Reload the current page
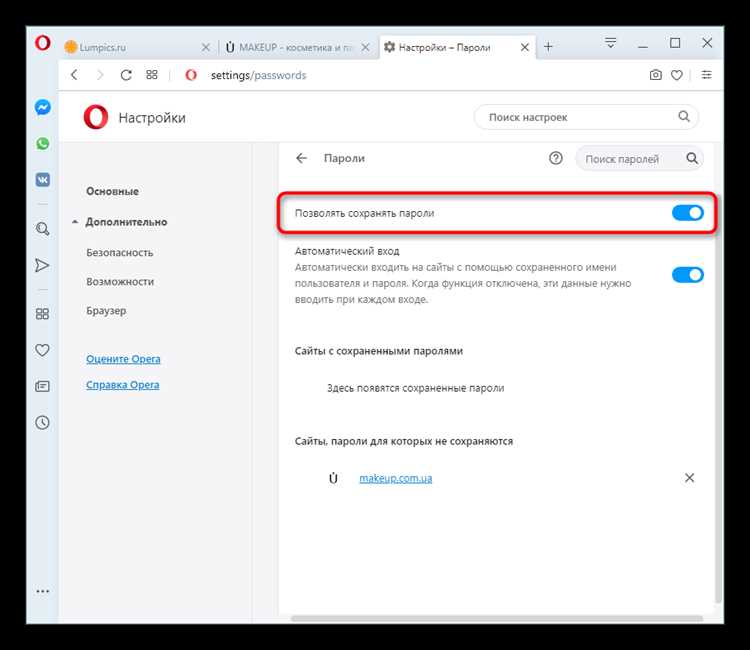This screenshot has height=650, width=750. pos(126,75)
